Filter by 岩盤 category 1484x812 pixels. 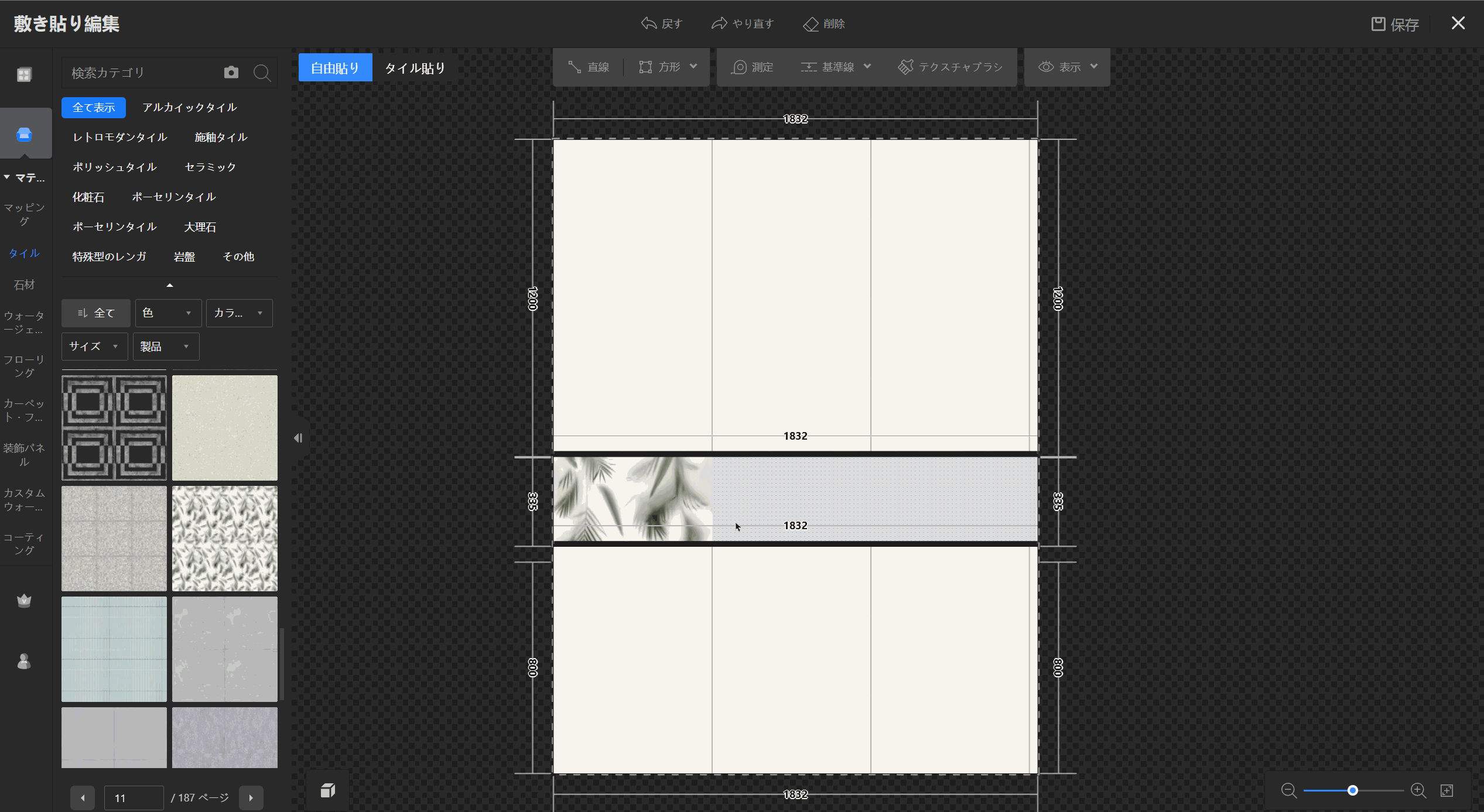point(184,257)
